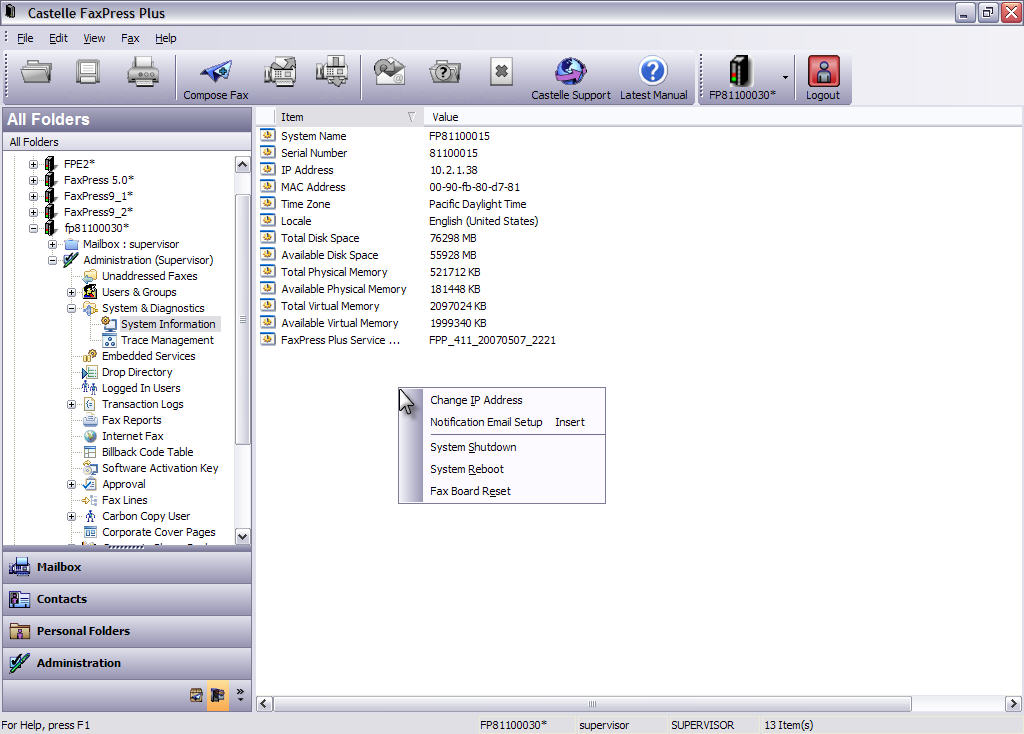Open the Personal Folders navigation pane
This screenshot has width=1024, height=734.
[83, 631]
